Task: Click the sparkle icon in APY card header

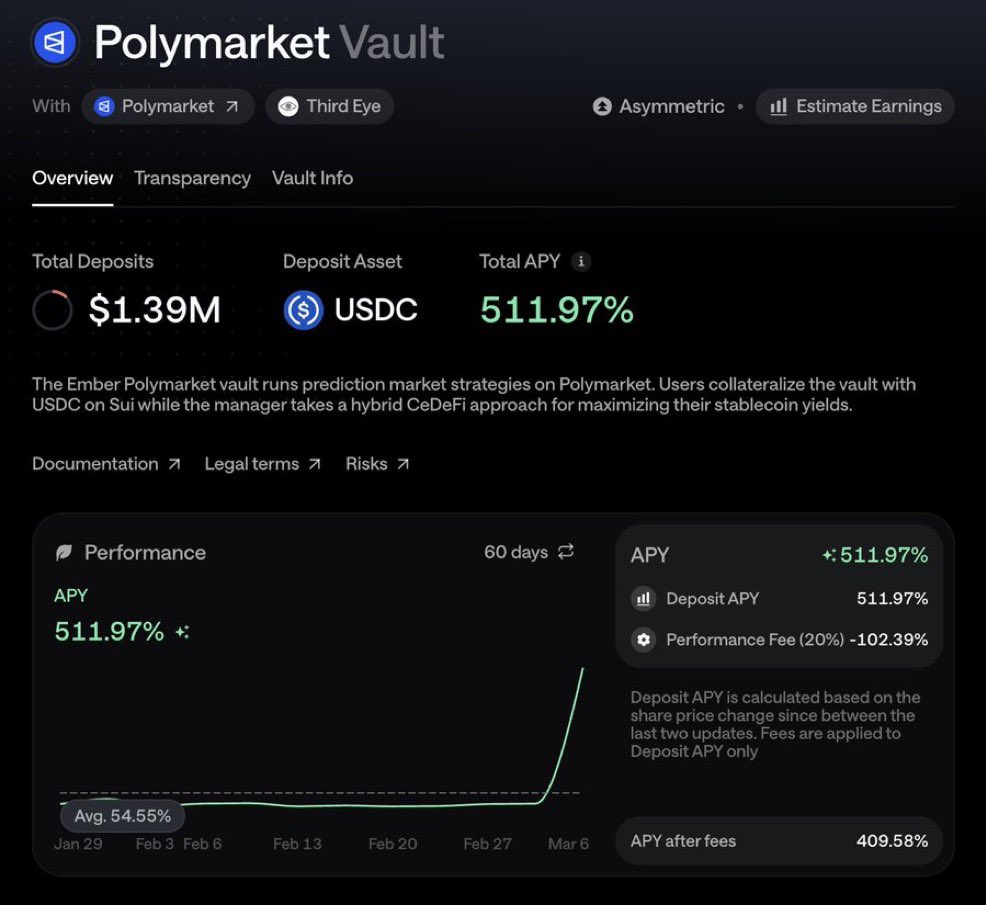Action: tap(829, 555)
